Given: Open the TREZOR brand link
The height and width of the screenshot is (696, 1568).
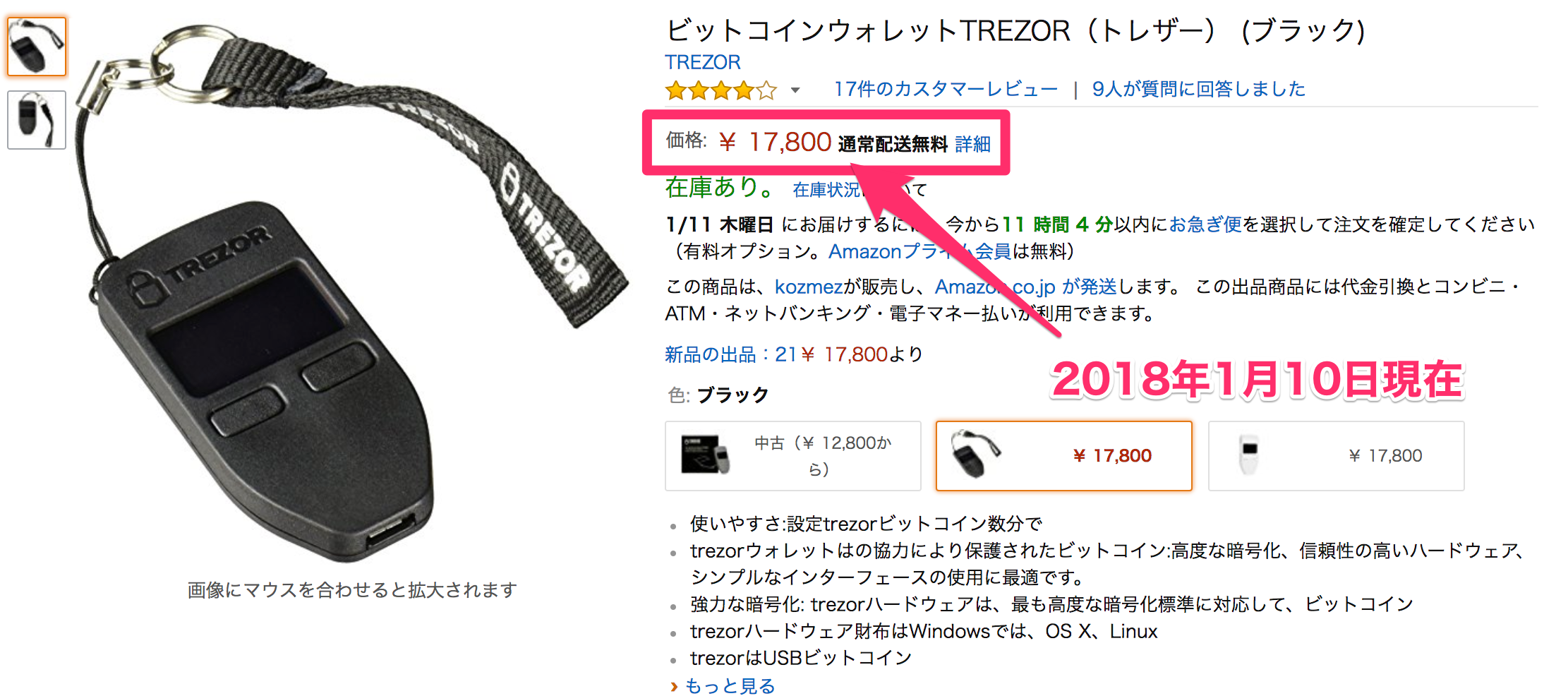Looking at the screenshot, I should coord(703,62).
